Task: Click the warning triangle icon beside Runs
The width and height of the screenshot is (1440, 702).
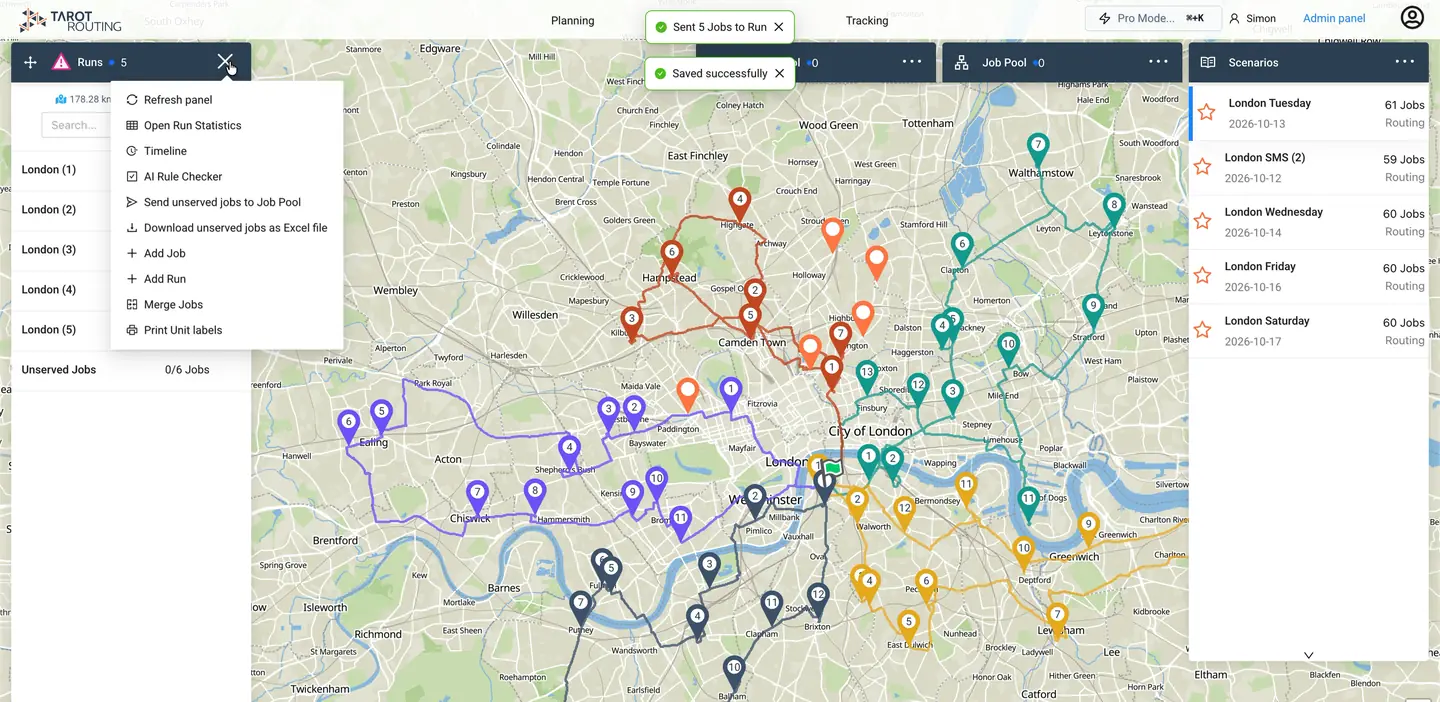Action: coord(61,62)
